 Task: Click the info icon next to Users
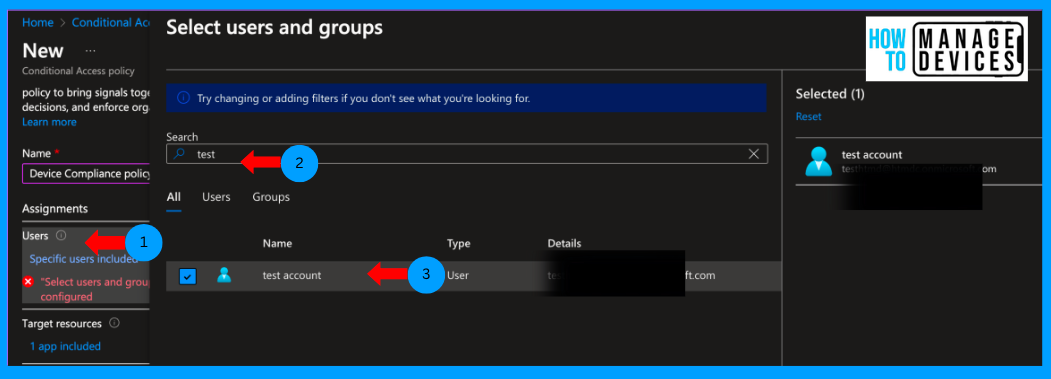click(61, 235)
